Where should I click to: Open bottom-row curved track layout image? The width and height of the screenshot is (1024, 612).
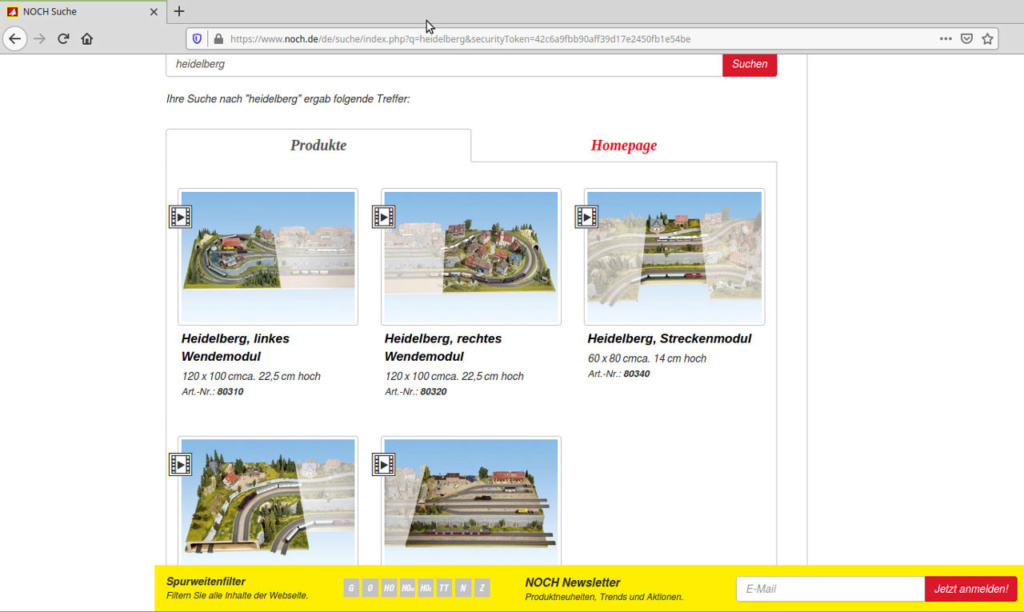[x=268, y=501]
